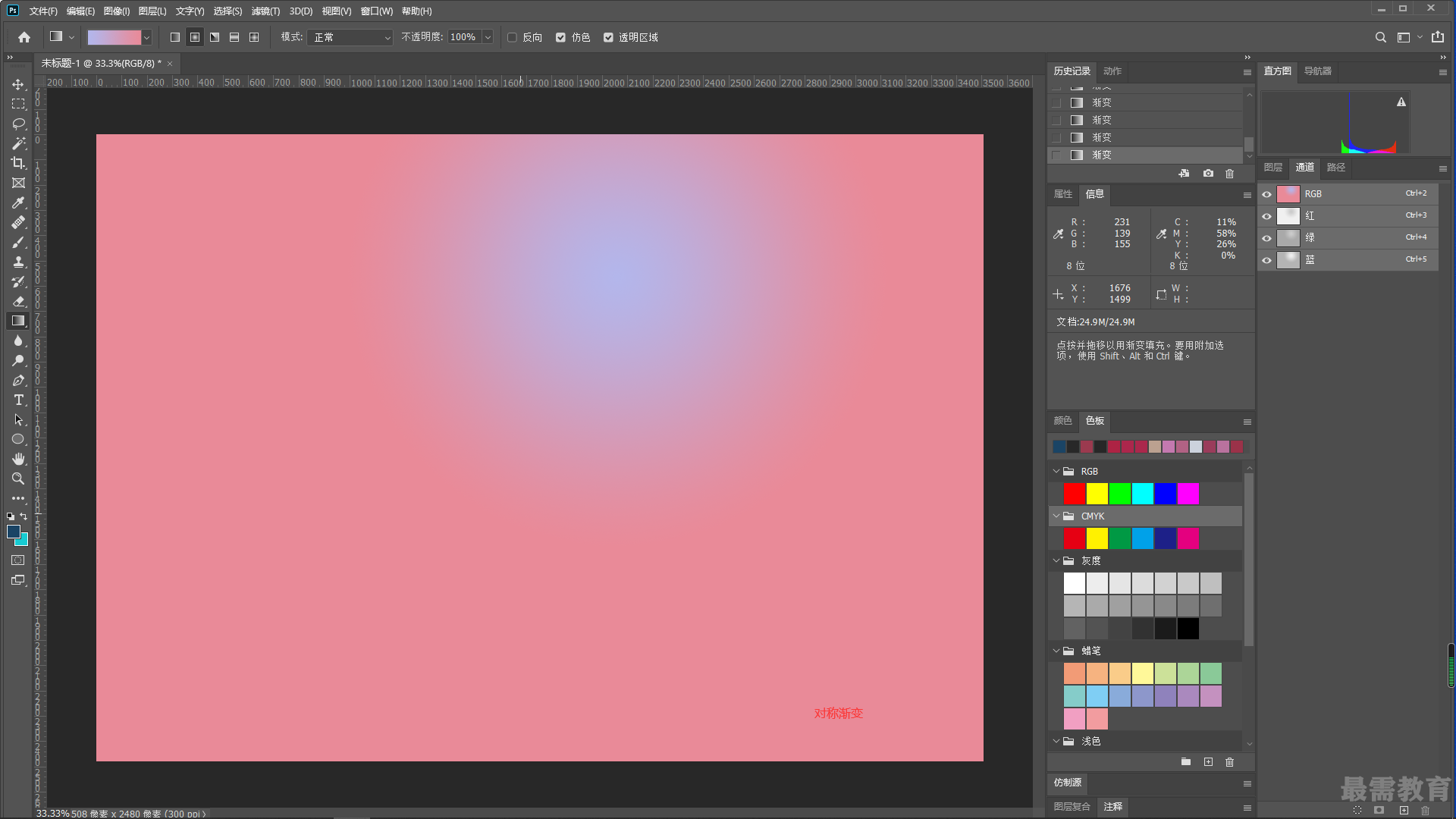The image size is (1456, 819).
Task: Switch to the 颜色 tab
Action: coord(1063,421)
